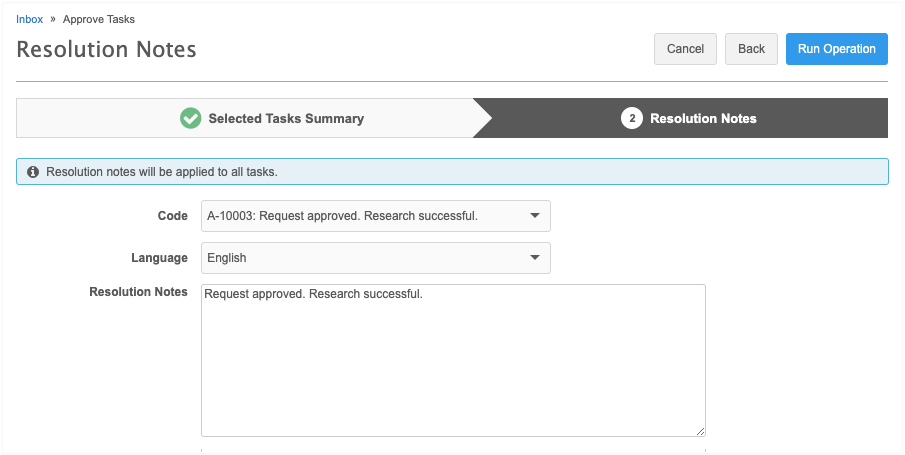Click the step number 2 circle
Viewport: 905px width, 455px height.
point(631,118)
